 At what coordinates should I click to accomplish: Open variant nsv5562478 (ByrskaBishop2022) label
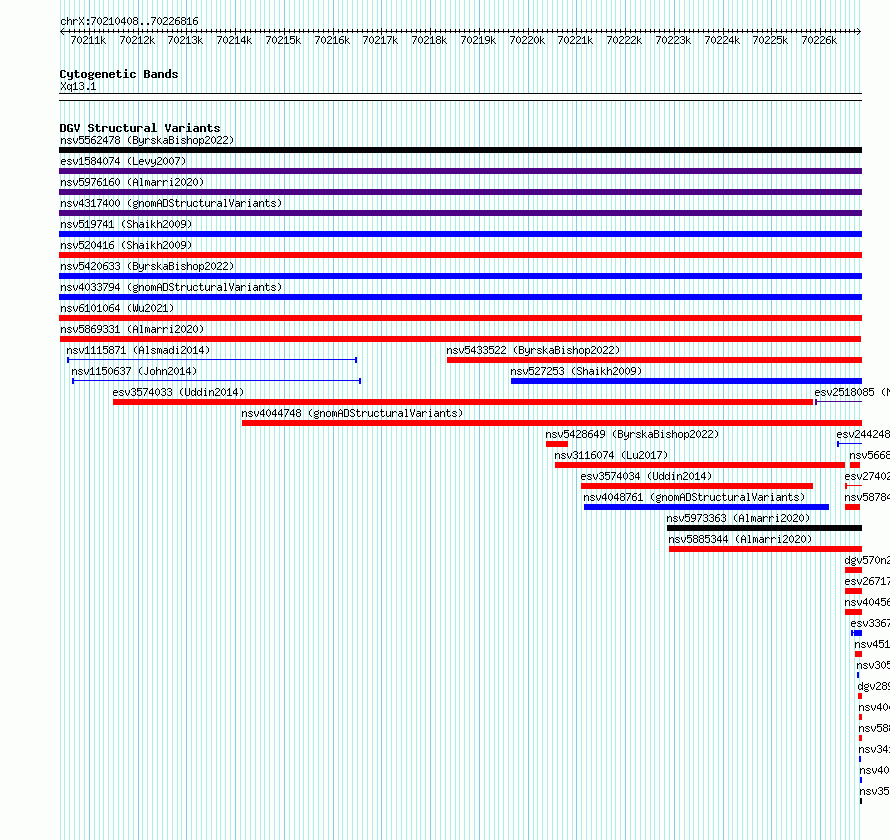(147, 140)
